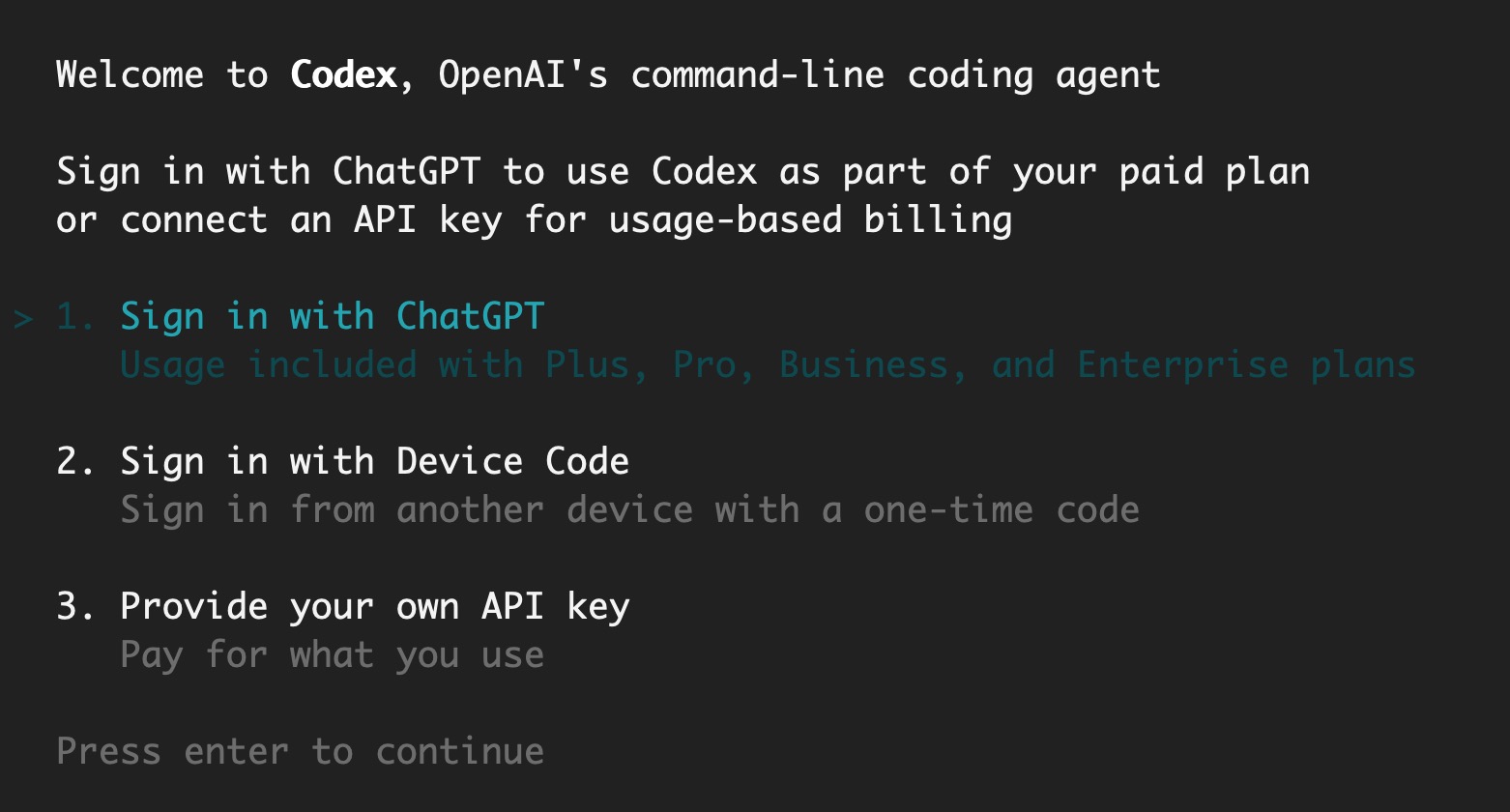The width and height of the screenshot is (1510, 812).
Task: Click the number 3 list marker
Action: [76, 606]
